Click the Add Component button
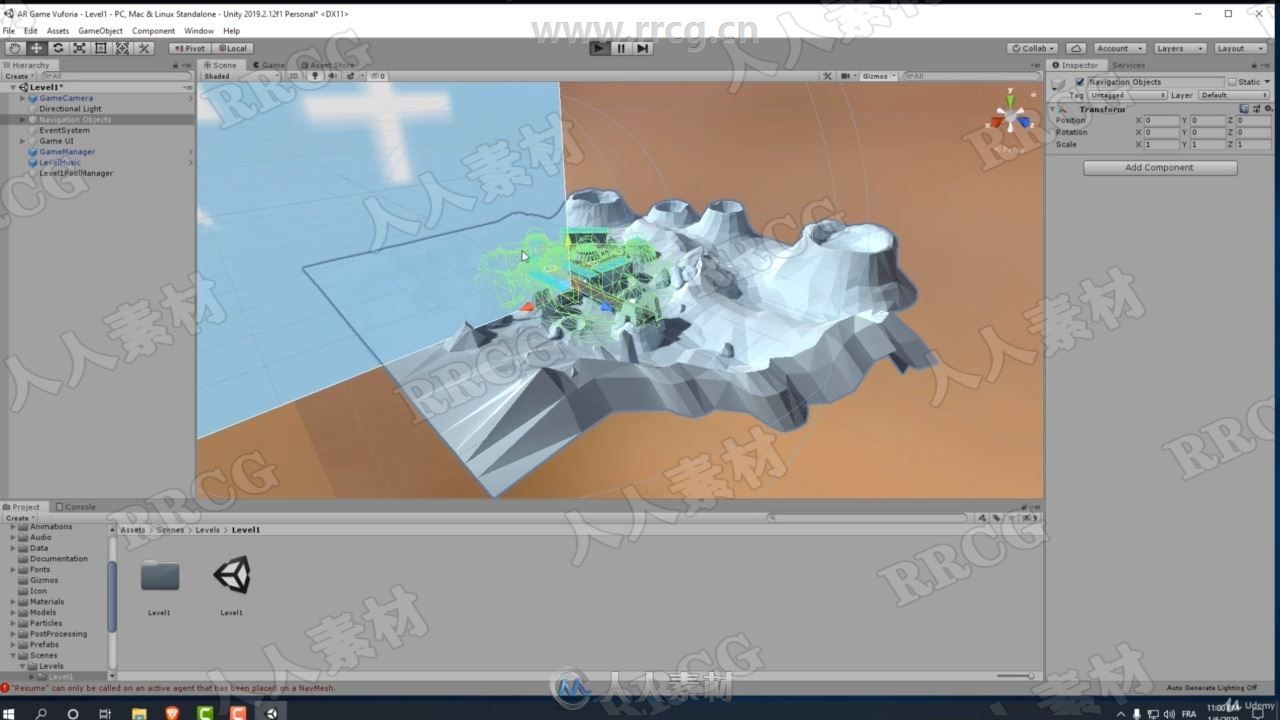 (x=1160, y=168)
